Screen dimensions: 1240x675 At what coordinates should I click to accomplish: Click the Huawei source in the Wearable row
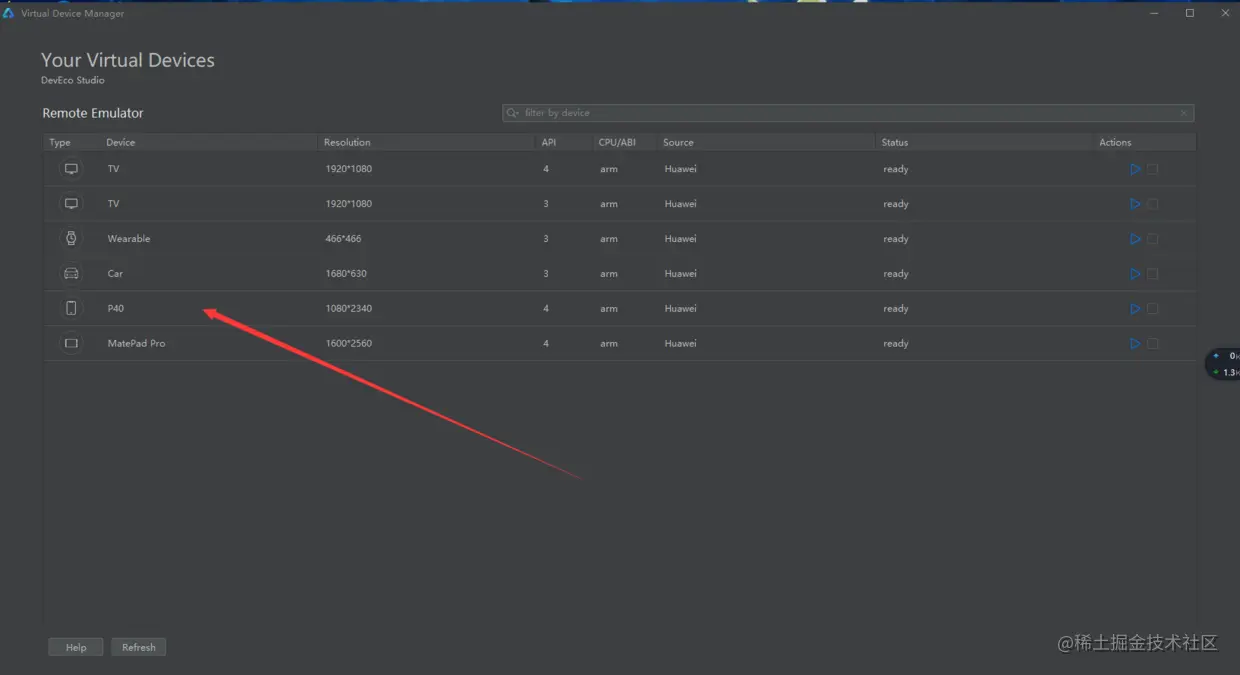pos(680,239)
